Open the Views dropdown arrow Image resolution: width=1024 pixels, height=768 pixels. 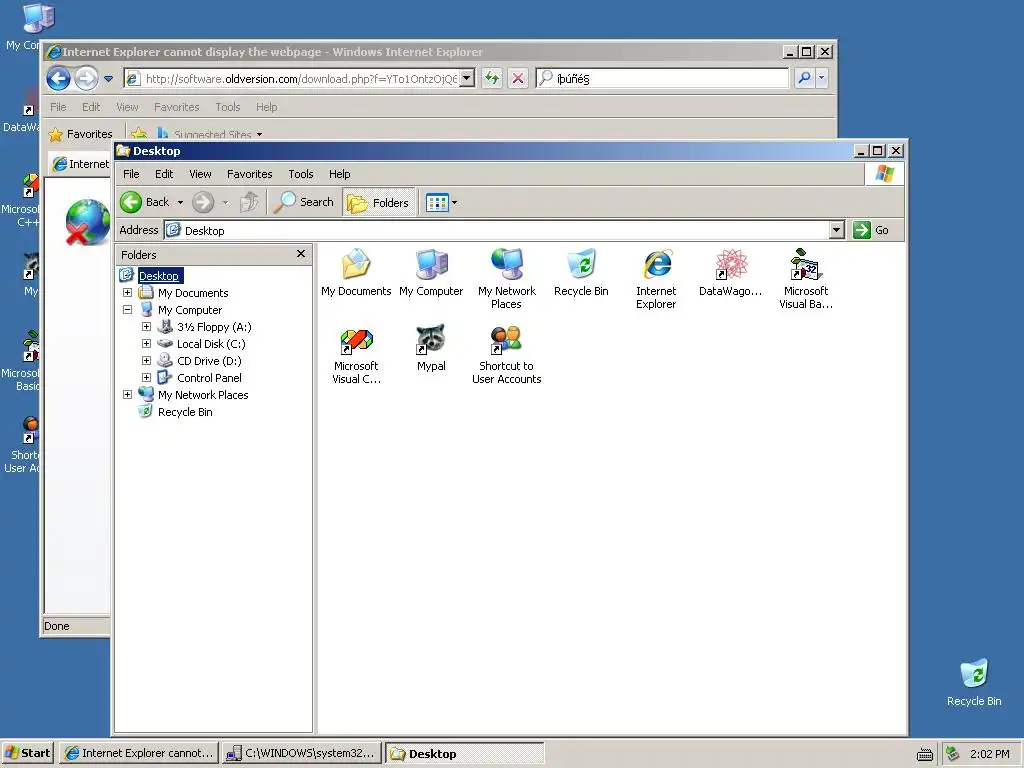[x=455, y=202]
